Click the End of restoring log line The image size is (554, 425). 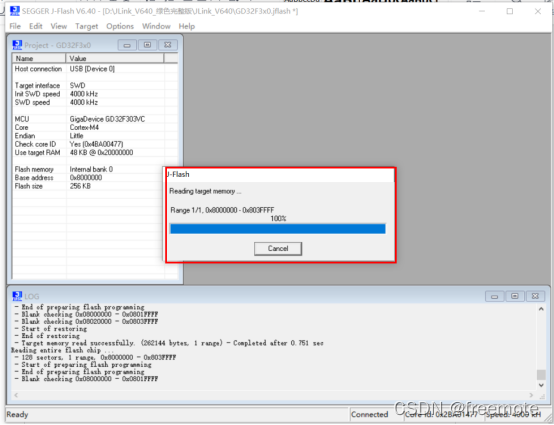tap(47, 336)
